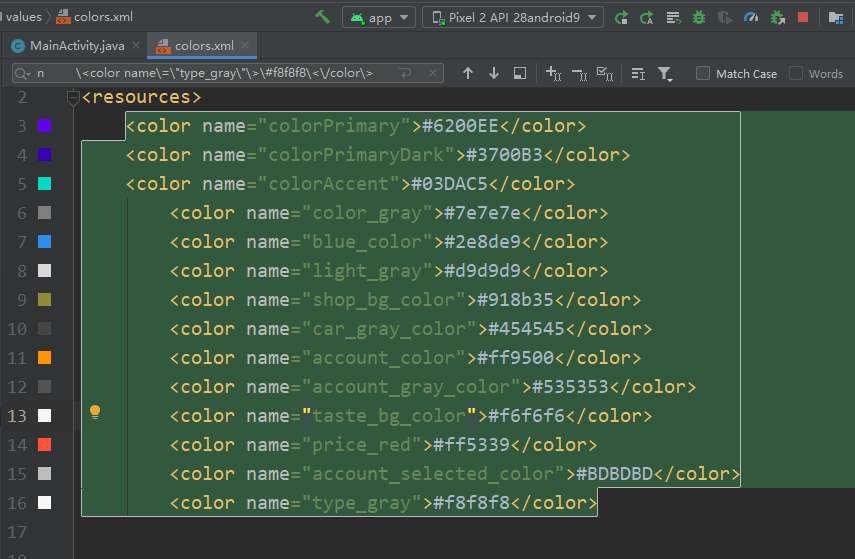Enable the Match Case checkbox

point(703,73)
